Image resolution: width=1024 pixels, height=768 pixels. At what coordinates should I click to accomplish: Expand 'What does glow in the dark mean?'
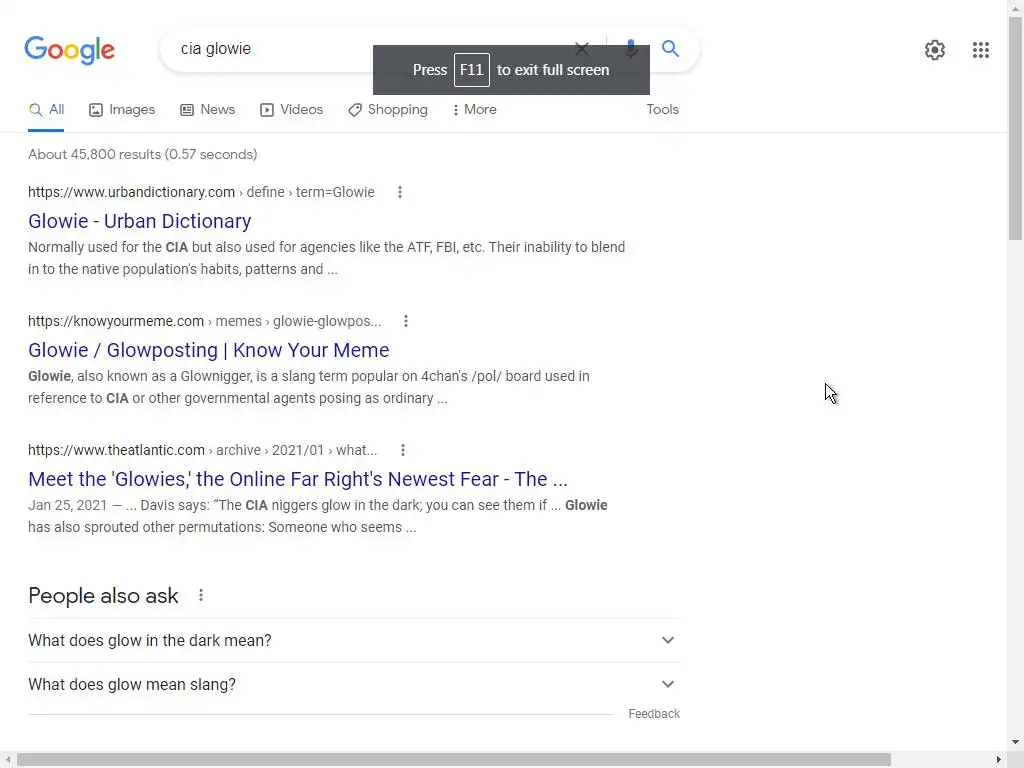click(x=354, y=641)
